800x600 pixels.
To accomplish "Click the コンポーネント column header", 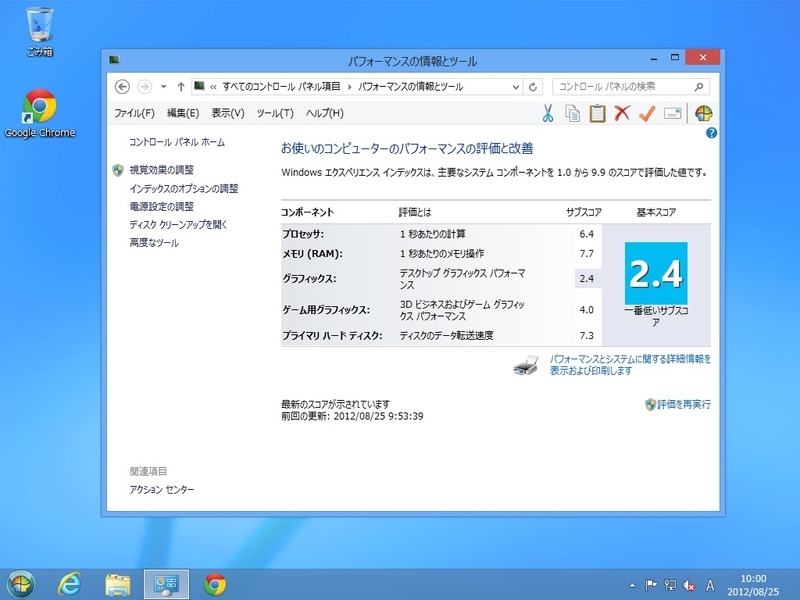I will 307,212.
